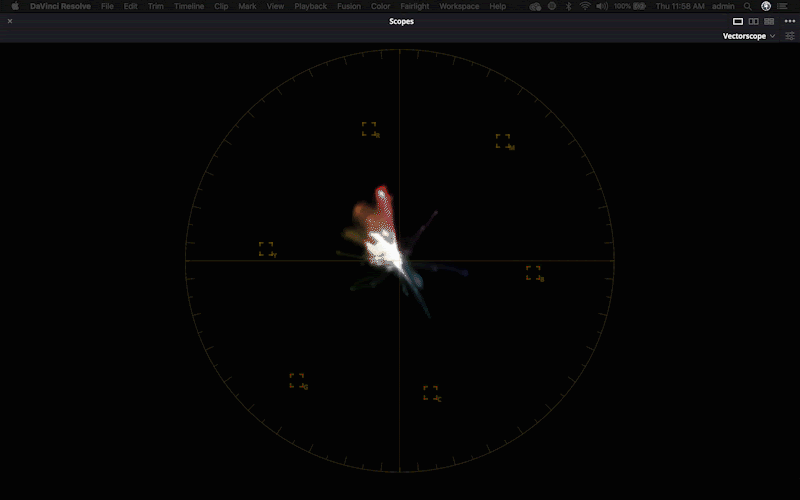This screenshot has width=800, height=500.
Task: Open the Fusion menu
Action: click(349, 6)
